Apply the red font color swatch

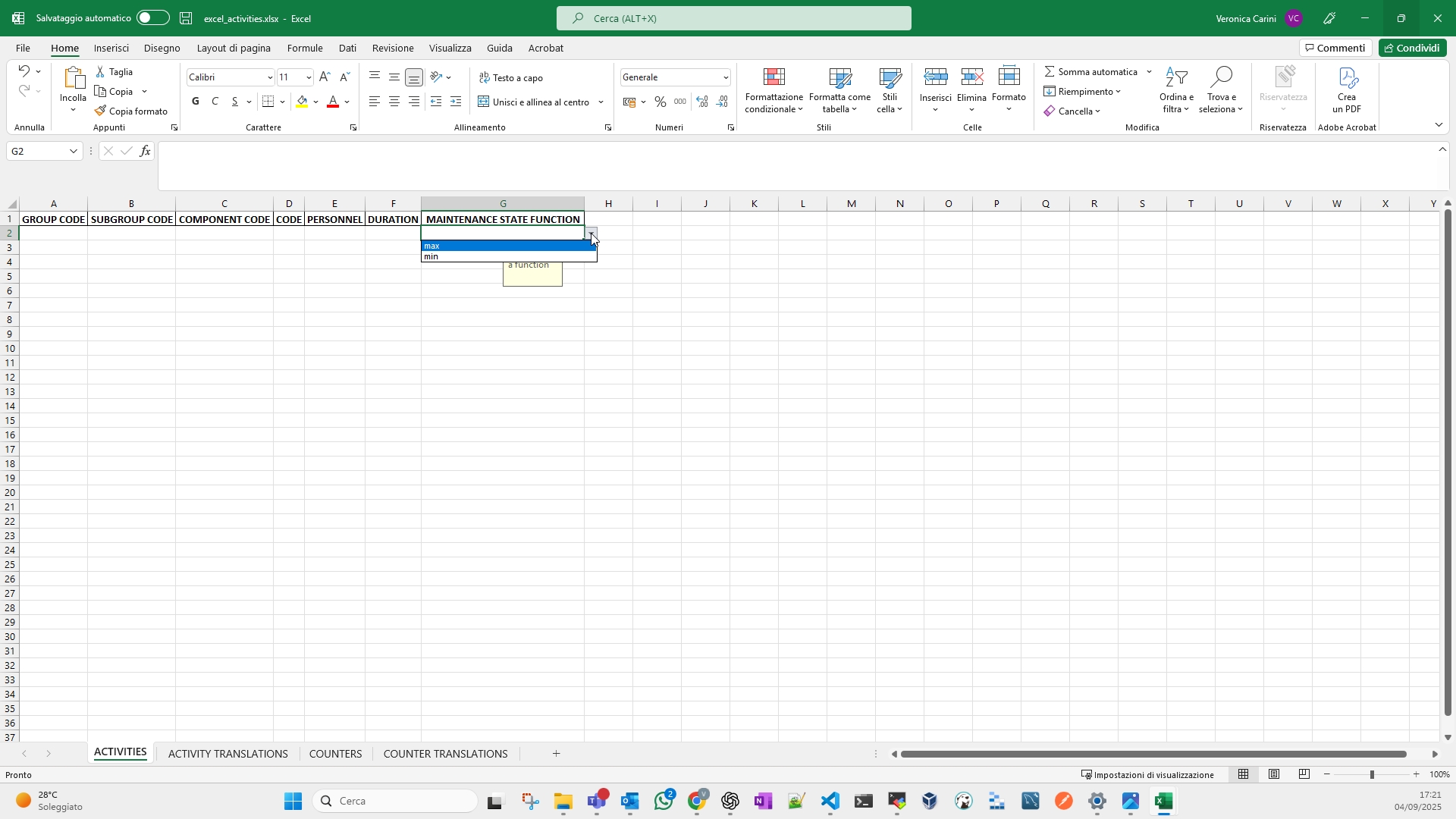coord(333,102)
